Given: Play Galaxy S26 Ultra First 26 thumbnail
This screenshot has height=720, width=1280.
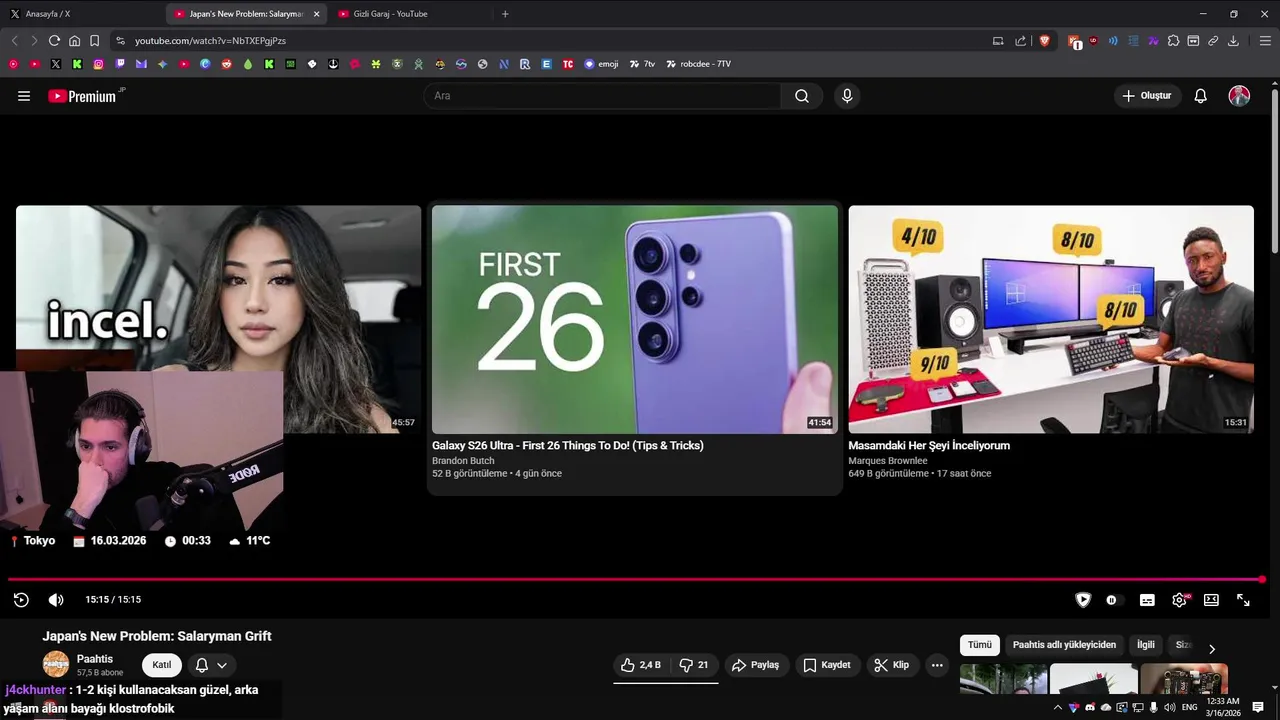Looking at the screenshot, I should 635,320.
